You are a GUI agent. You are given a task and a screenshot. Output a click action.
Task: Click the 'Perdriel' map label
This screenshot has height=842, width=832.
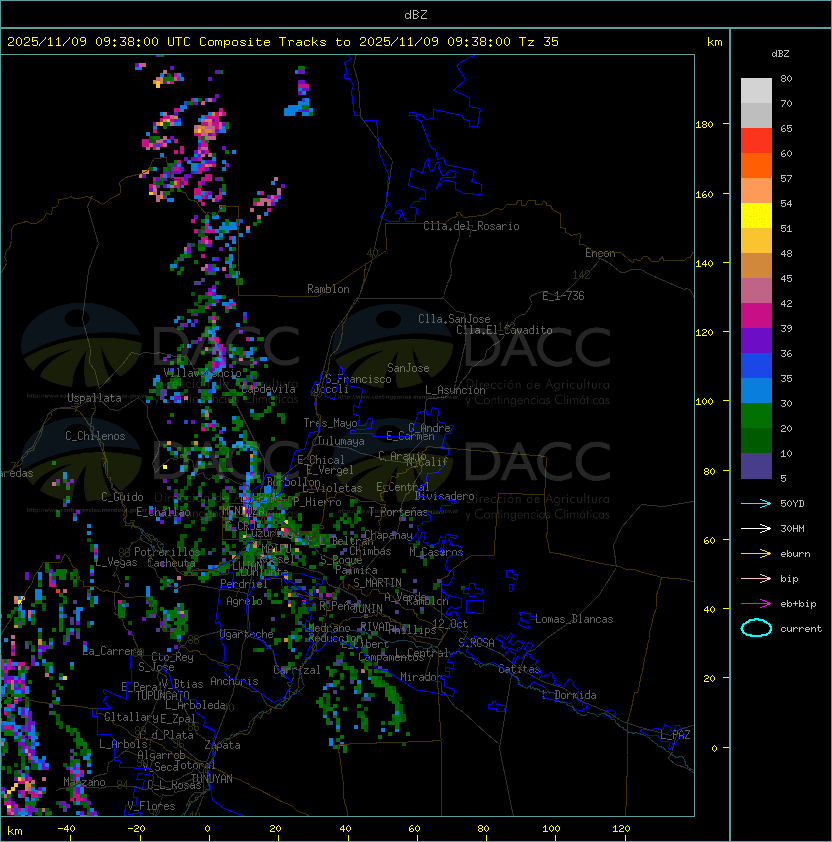click(x=243, y=583)
